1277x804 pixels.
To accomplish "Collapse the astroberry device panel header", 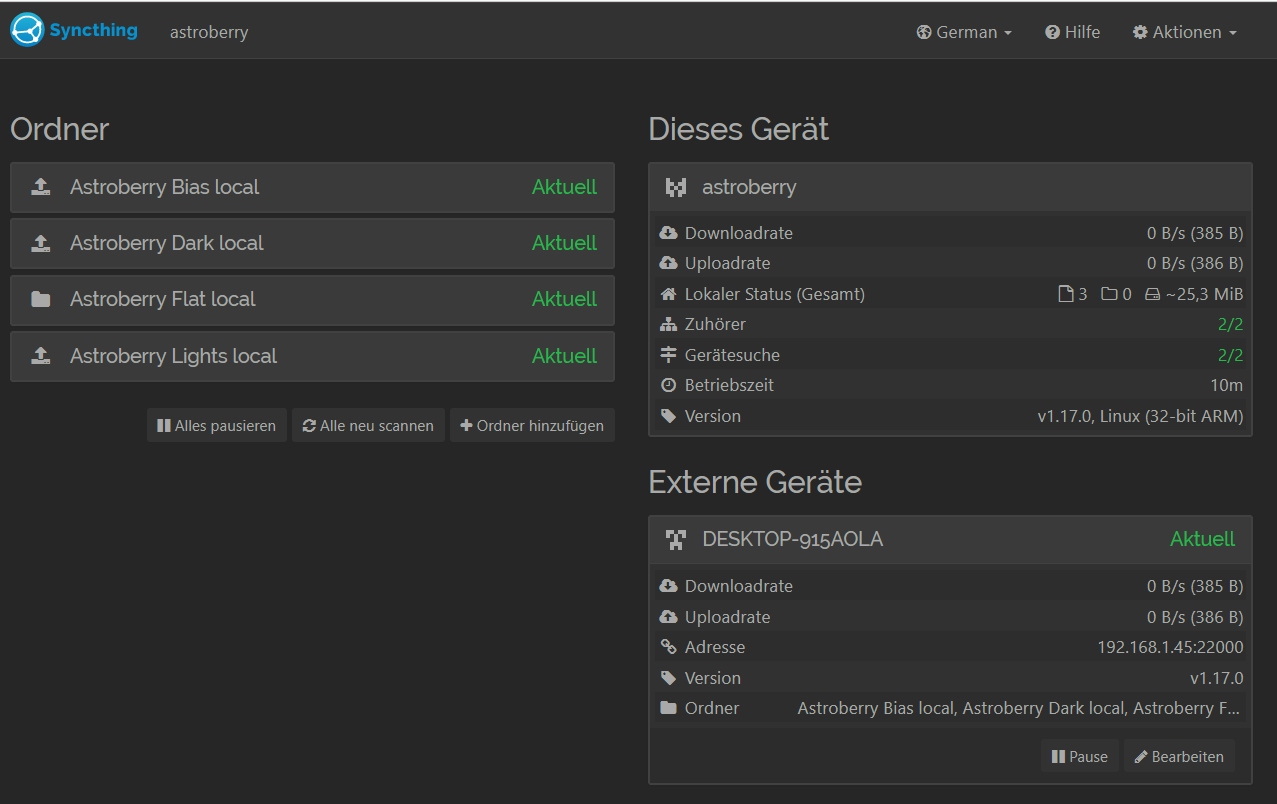I will [950, 187].
